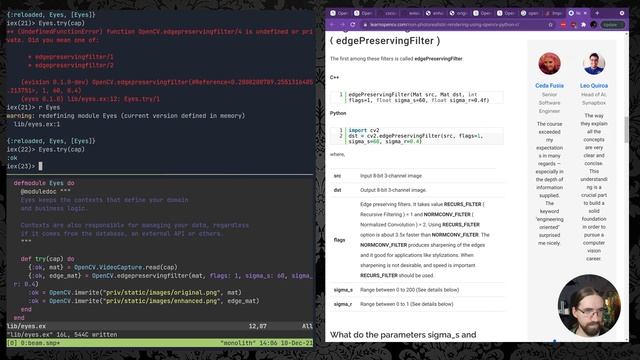Viewport: 640px width, 360px height.
Task: Click the 'Python' code label
Action: coord(338,113)
